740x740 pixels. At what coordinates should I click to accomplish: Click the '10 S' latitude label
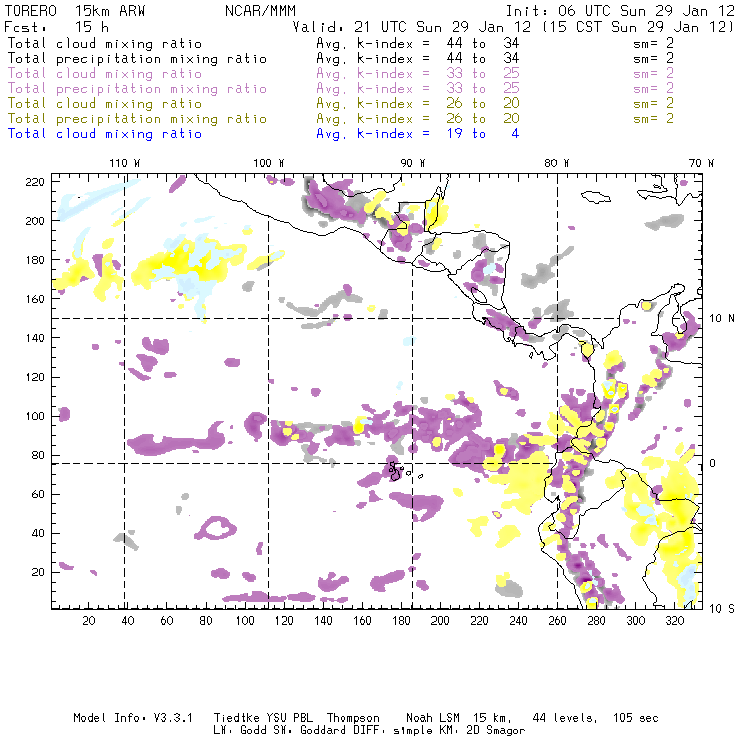pos(722,609)
